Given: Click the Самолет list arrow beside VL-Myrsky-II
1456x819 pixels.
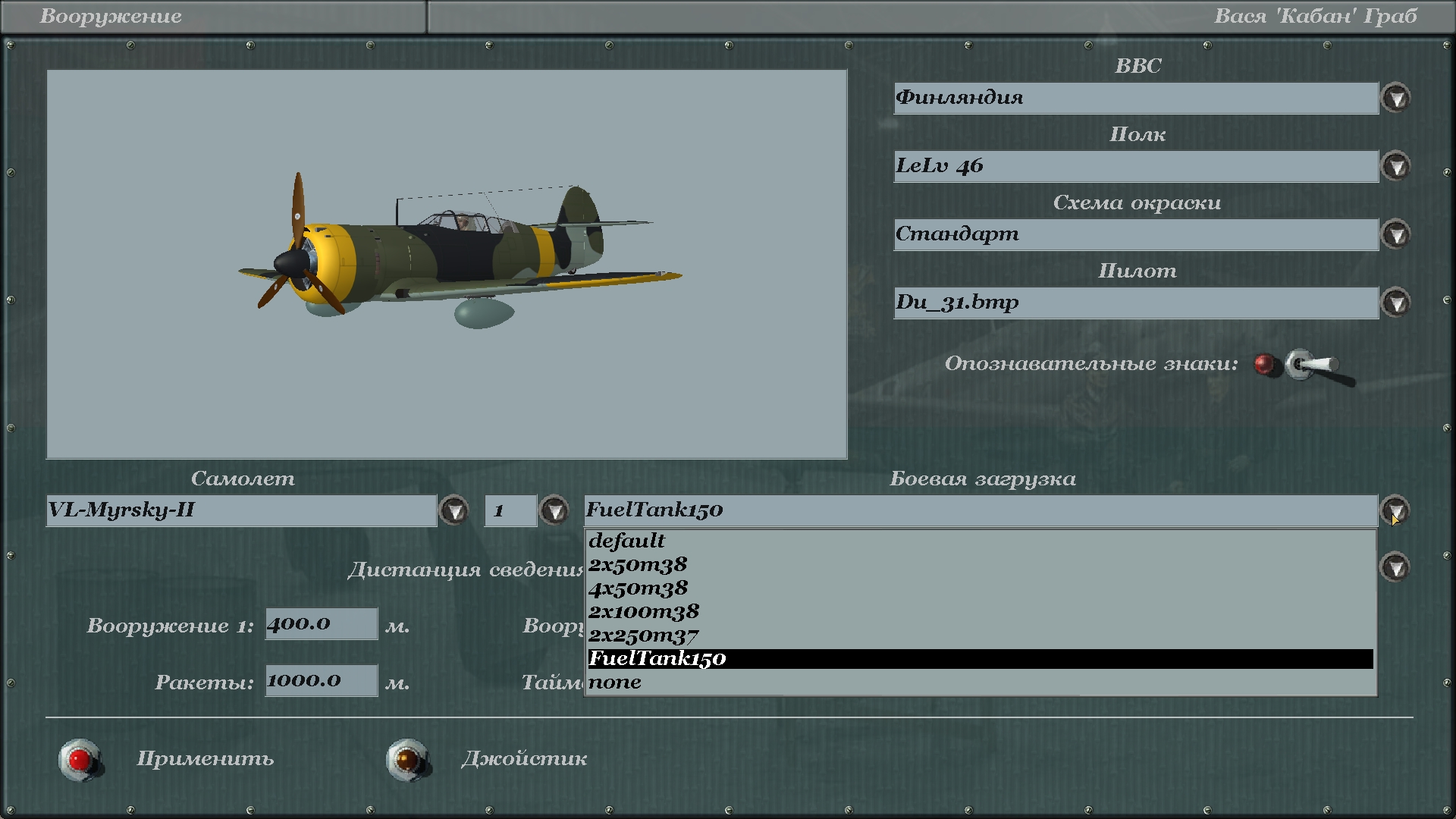Looking at the screenshot, I should [454, 511].
